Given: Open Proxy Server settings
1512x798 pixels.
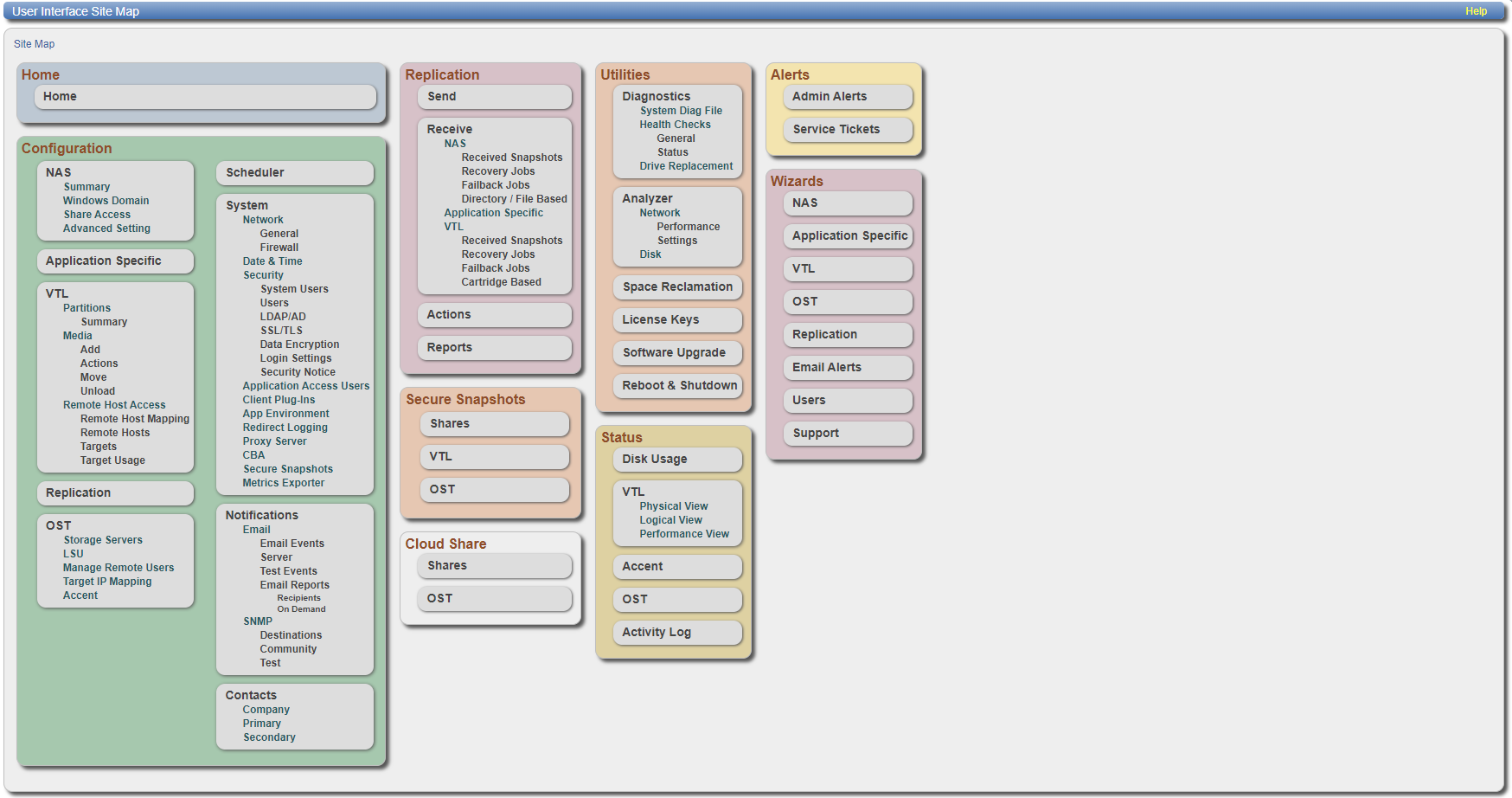Looking at the screenshot, I should click(x=274, y=441).
